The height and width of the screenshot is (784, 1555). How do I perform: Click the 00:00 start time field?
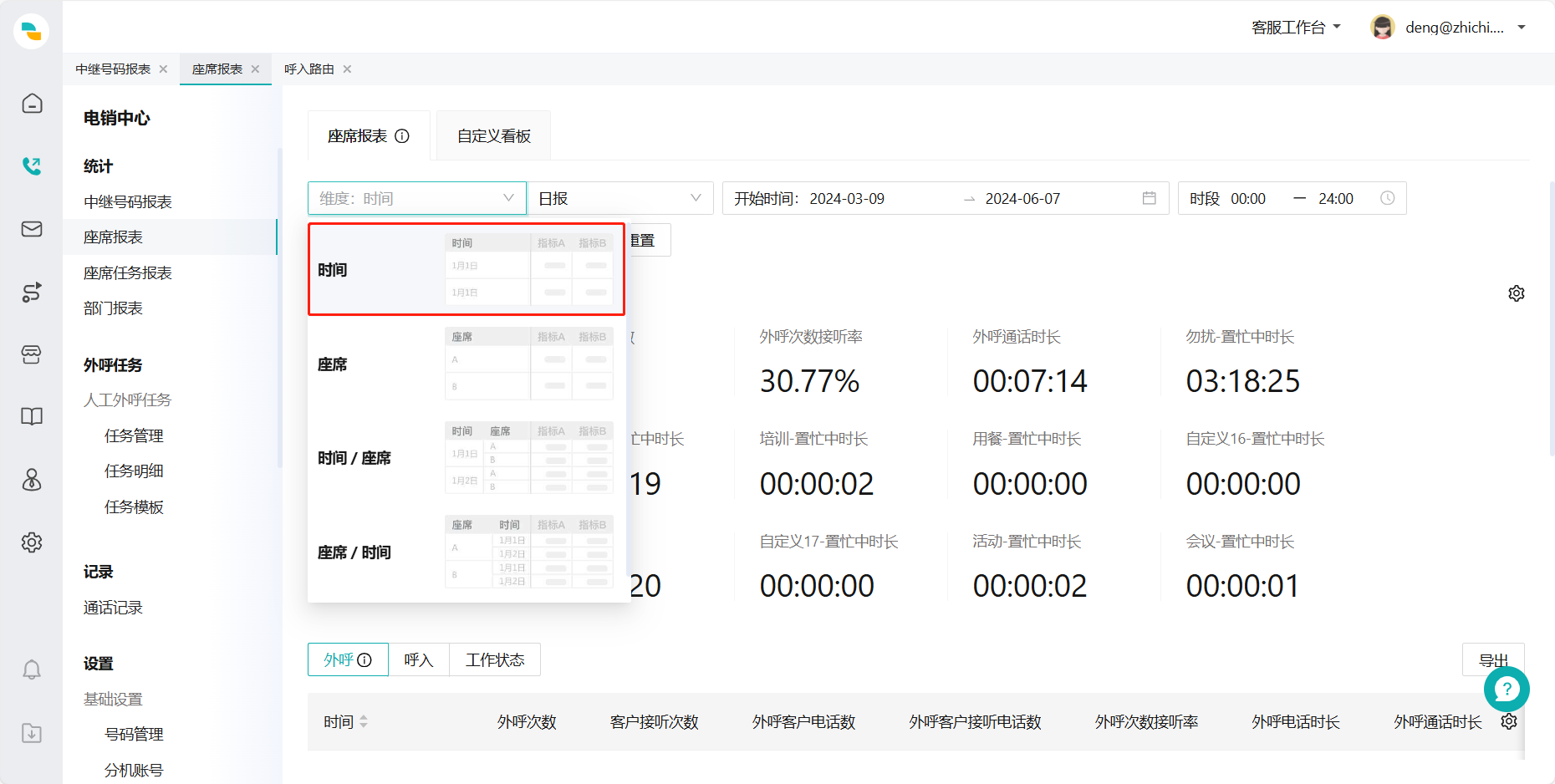pos(1248,198)
